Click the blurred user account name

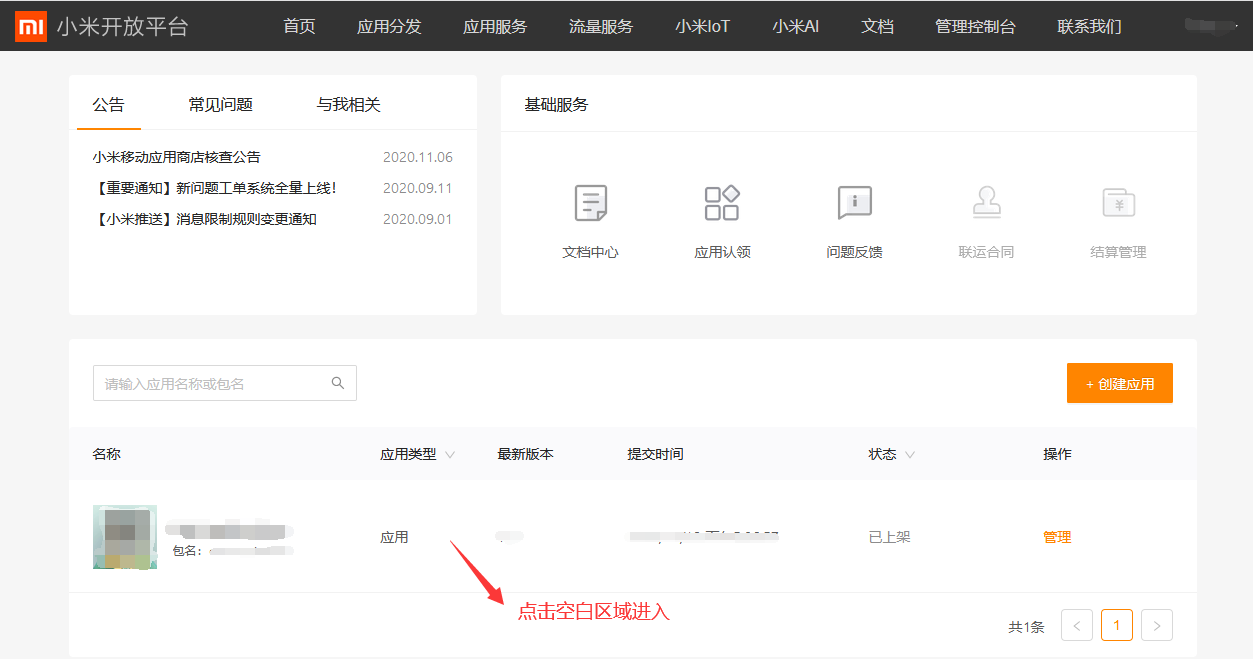click(x=1213, y=27)
